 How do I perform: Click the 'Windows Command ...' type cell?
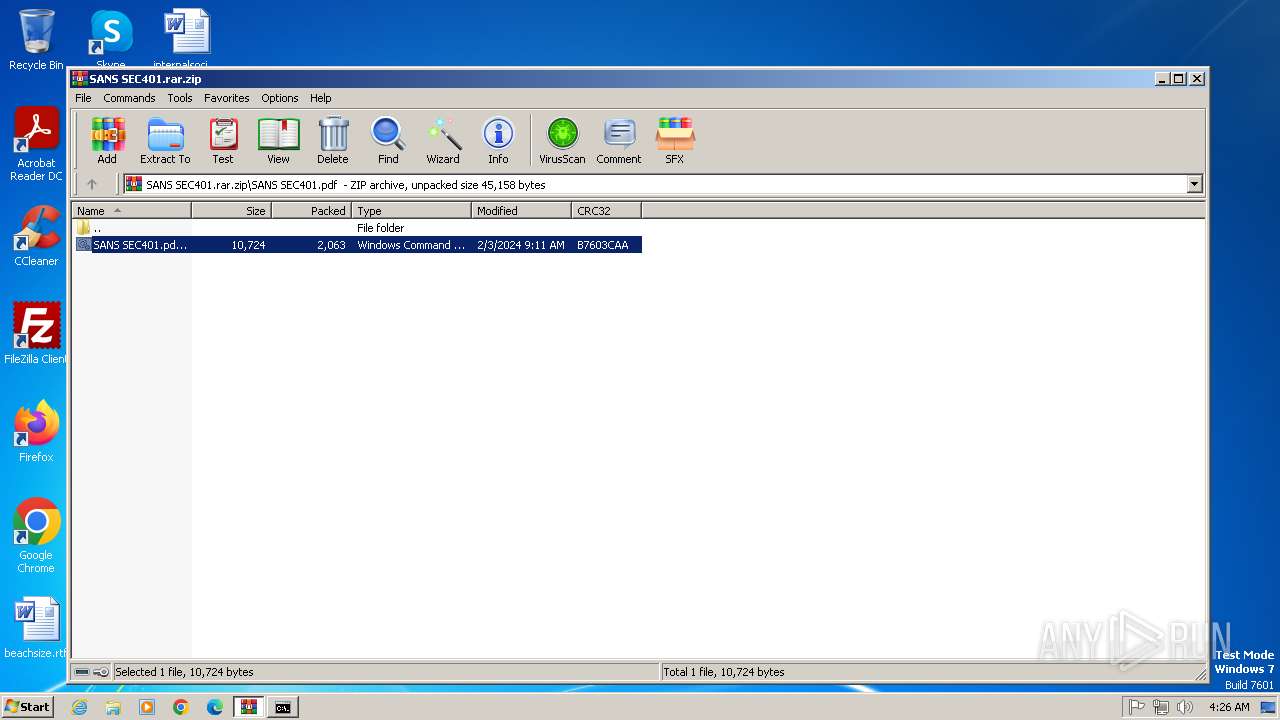click(411, 245)
